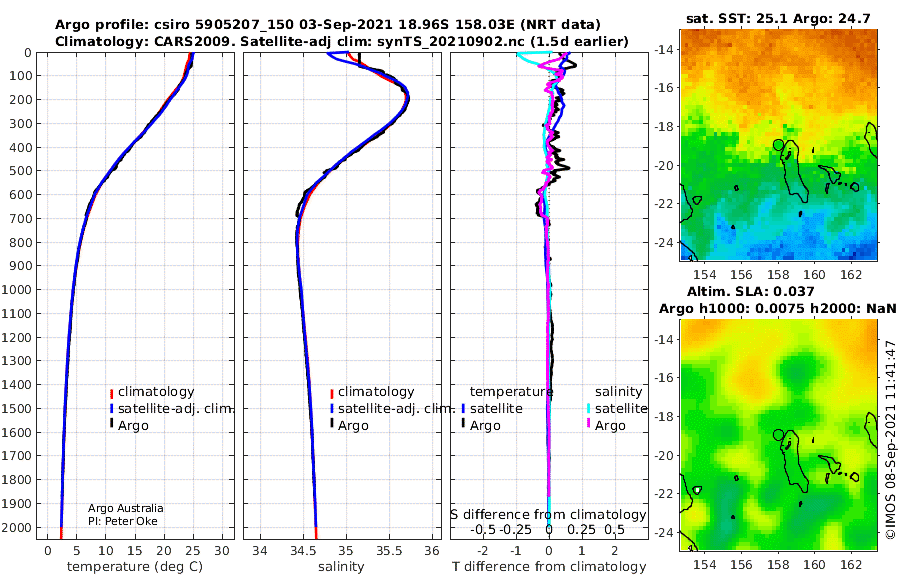Click the '154' longitude label under SST map
This screenshot has height=580, width=900.
coord(705,274)
